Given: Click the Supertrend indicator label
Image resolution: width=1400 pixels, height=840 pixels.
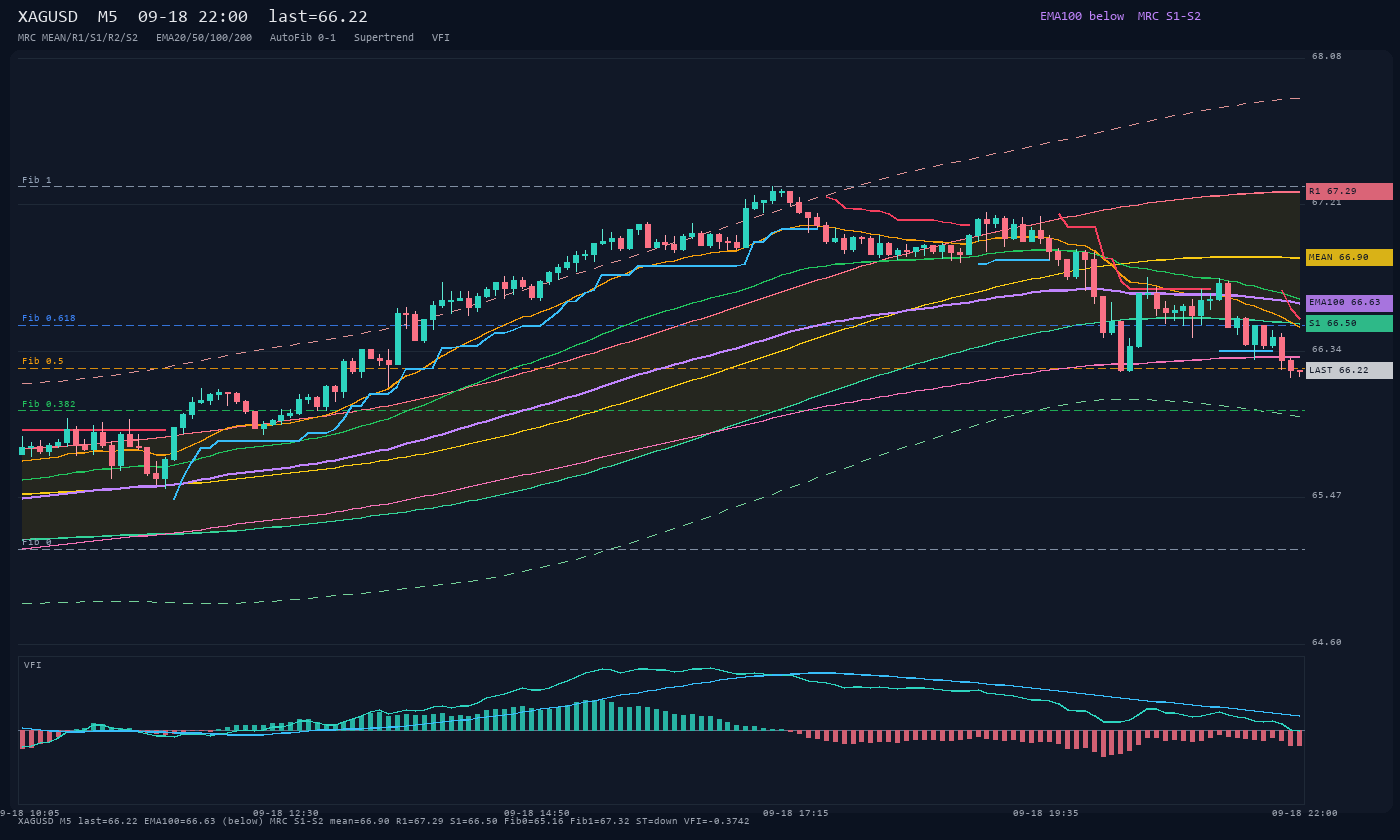Looking at the screenshot, I should [x=384, y=37].
